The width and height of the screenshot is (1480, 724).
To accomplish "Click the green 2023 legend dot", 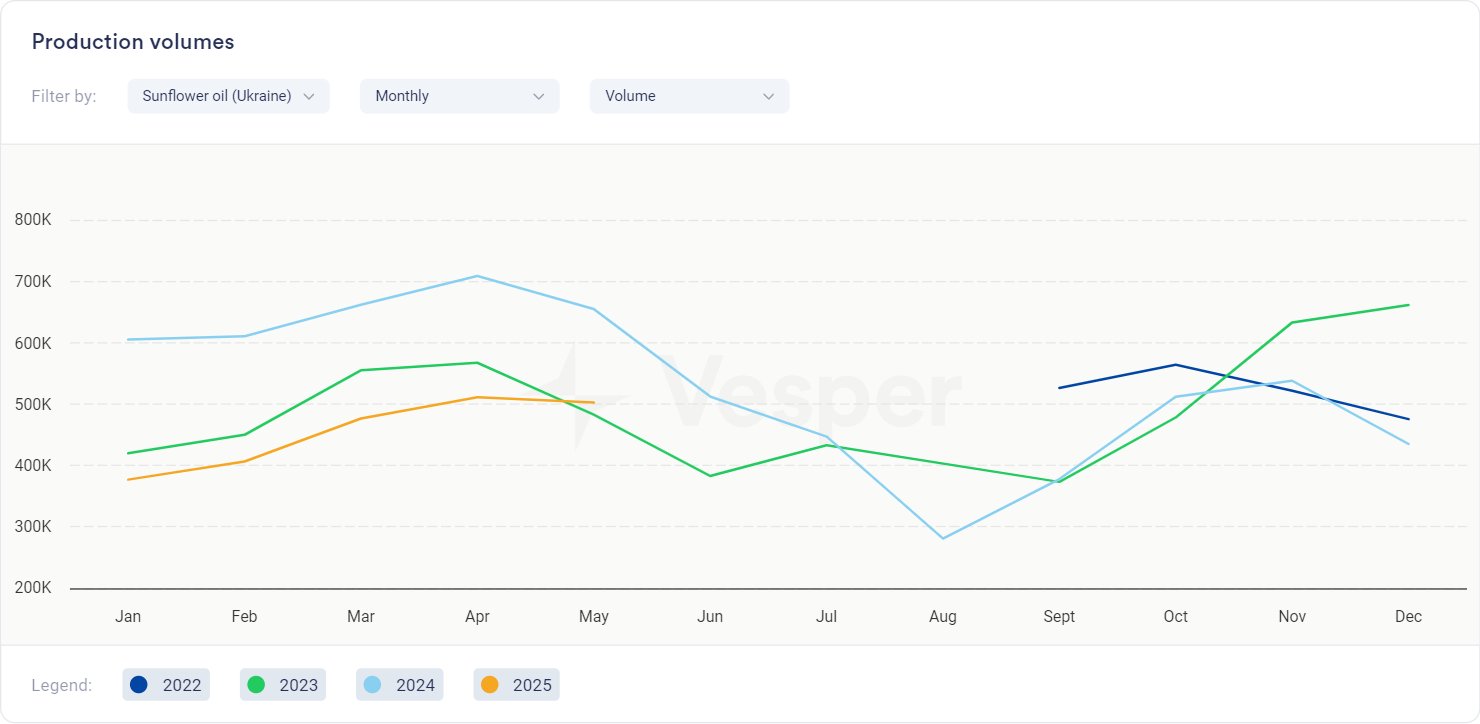I will [x=256, y=685].
